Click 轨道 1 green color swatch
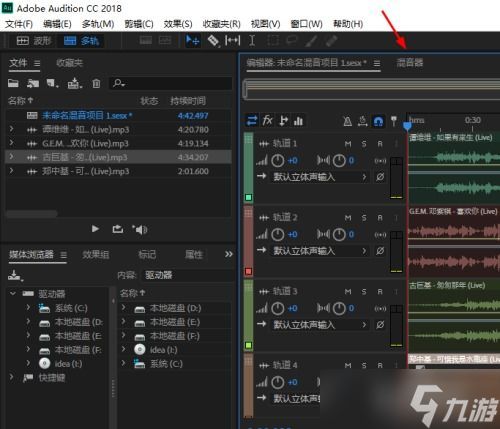 click(x=248, y=197)
